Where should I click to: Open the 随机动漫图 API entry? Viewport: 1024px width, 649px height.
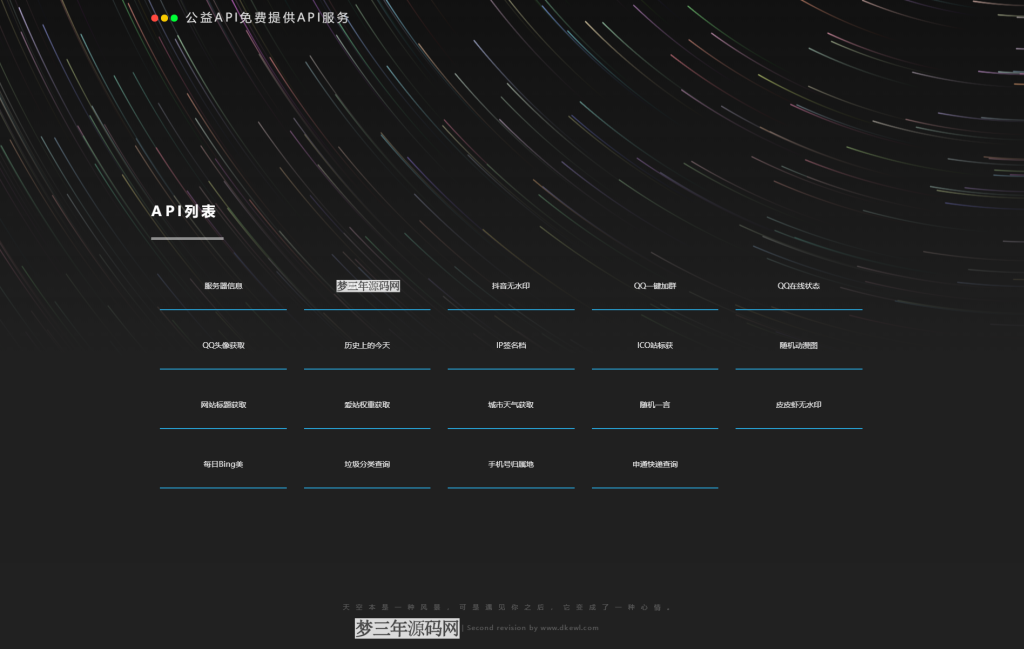(798, 344)
